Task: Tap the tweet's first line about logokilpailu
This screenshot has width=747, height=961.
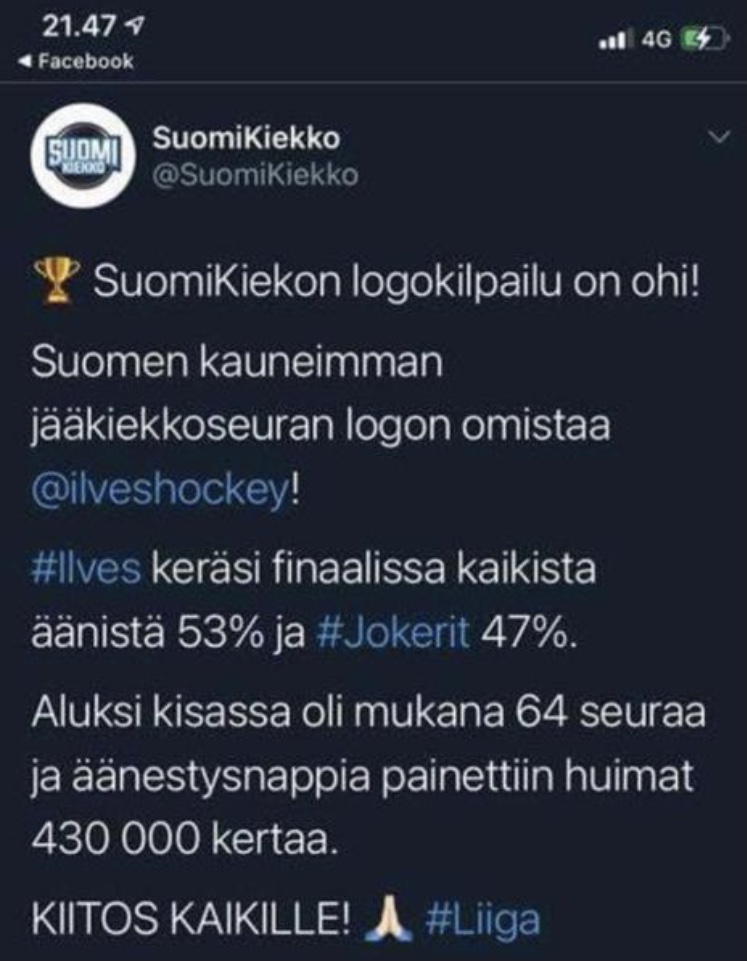Action: coord(396,282)
